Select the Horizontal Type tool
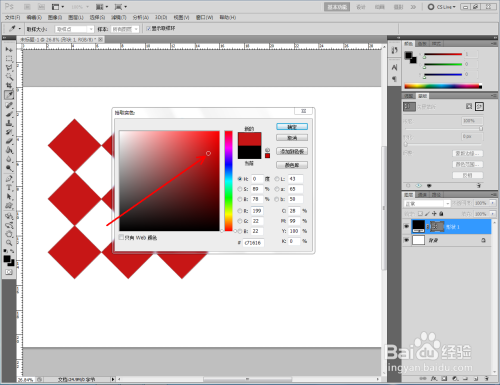 coord(9,188)
